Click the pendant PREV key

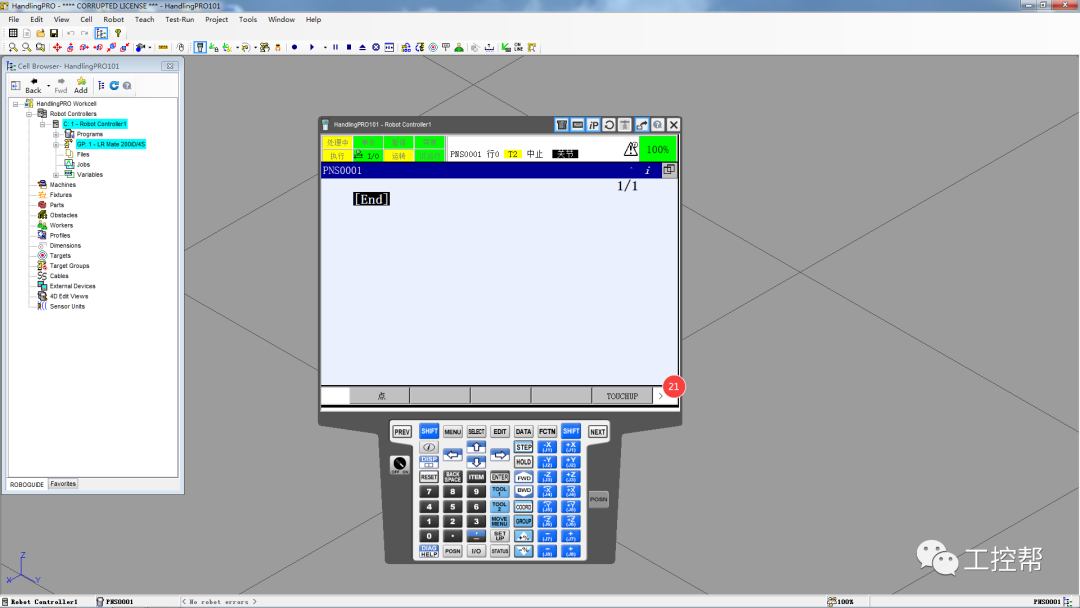[x=402, y=432]
